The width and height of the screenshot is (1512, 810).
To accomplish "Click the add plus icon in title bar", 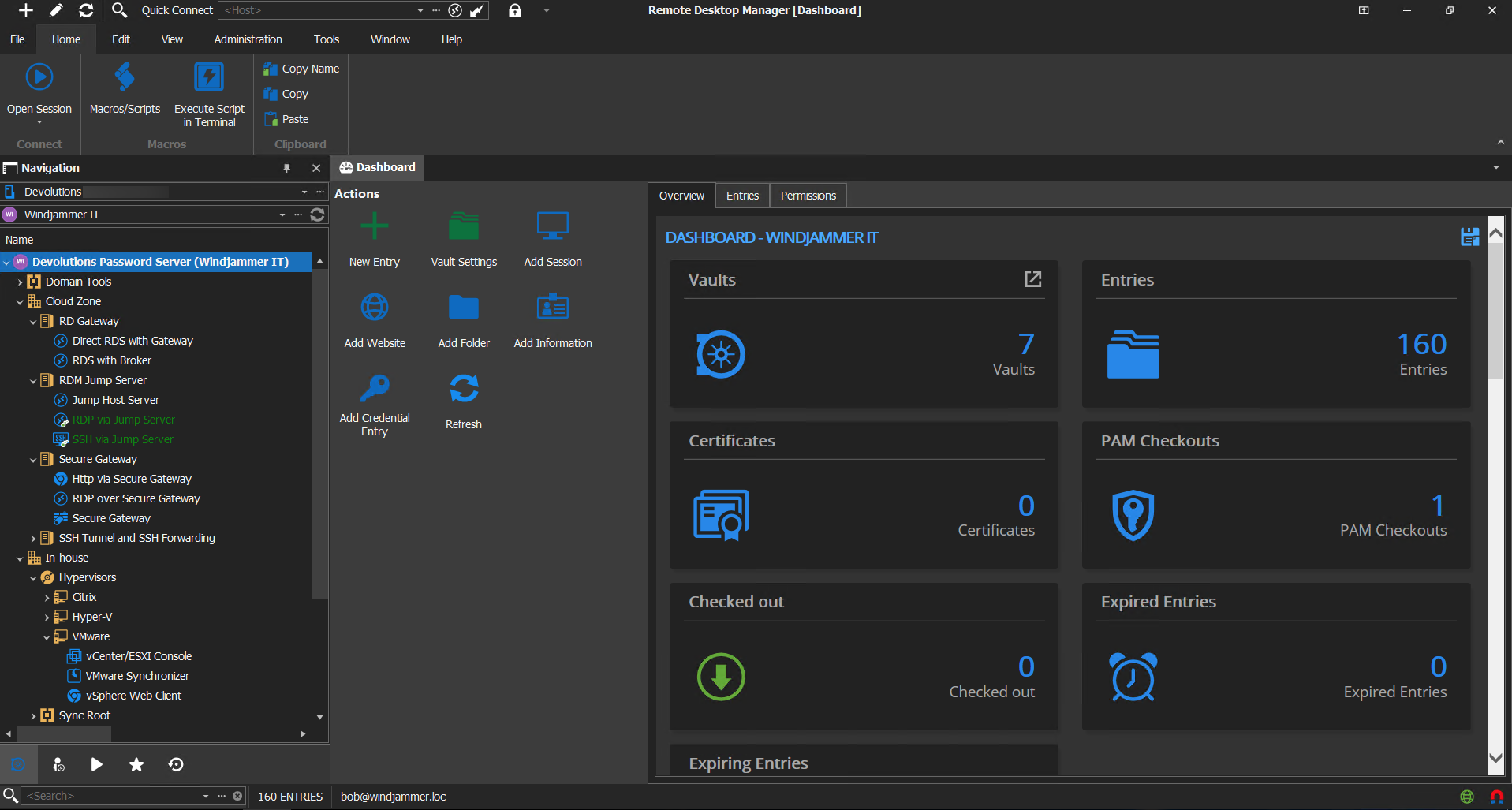I will pos(26,10).
